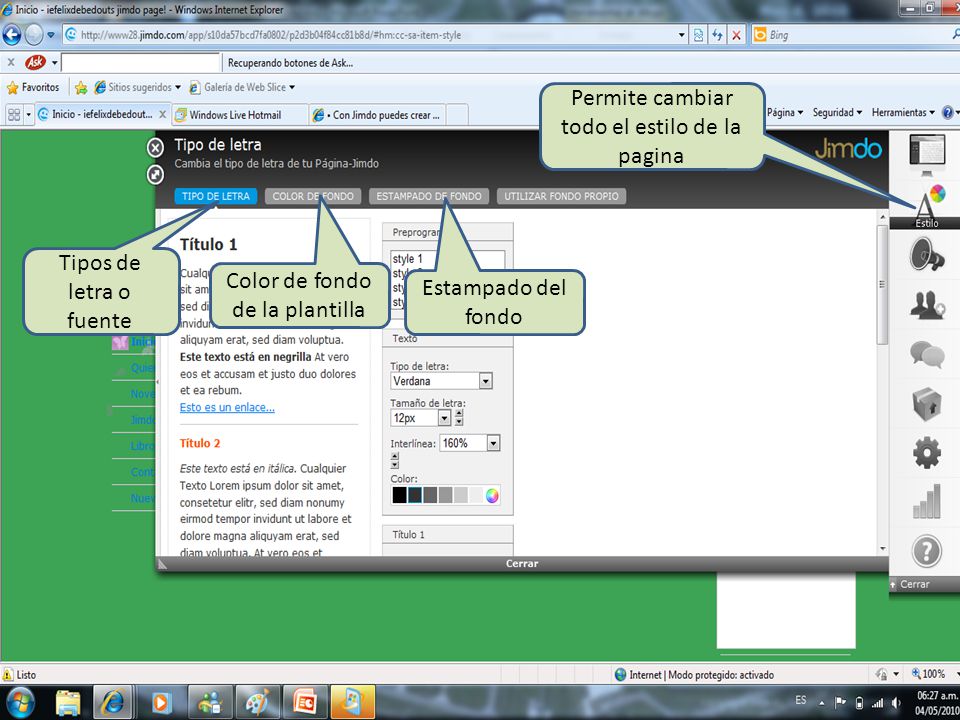Click the 'Esto es un enlace...' link
Viewport: 960px width, 720px height.
coord(227,407)
